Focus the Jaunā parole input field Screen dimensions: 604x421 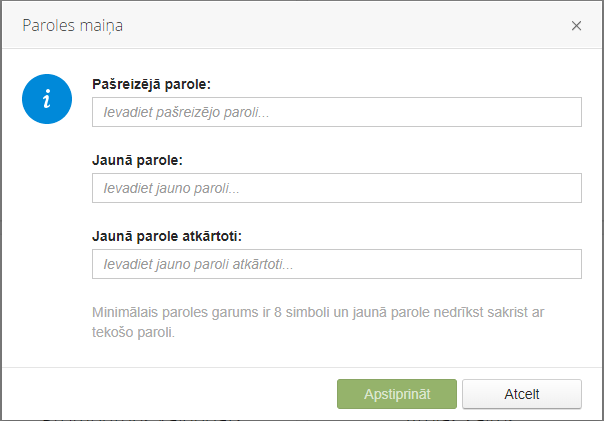point(337,188)
